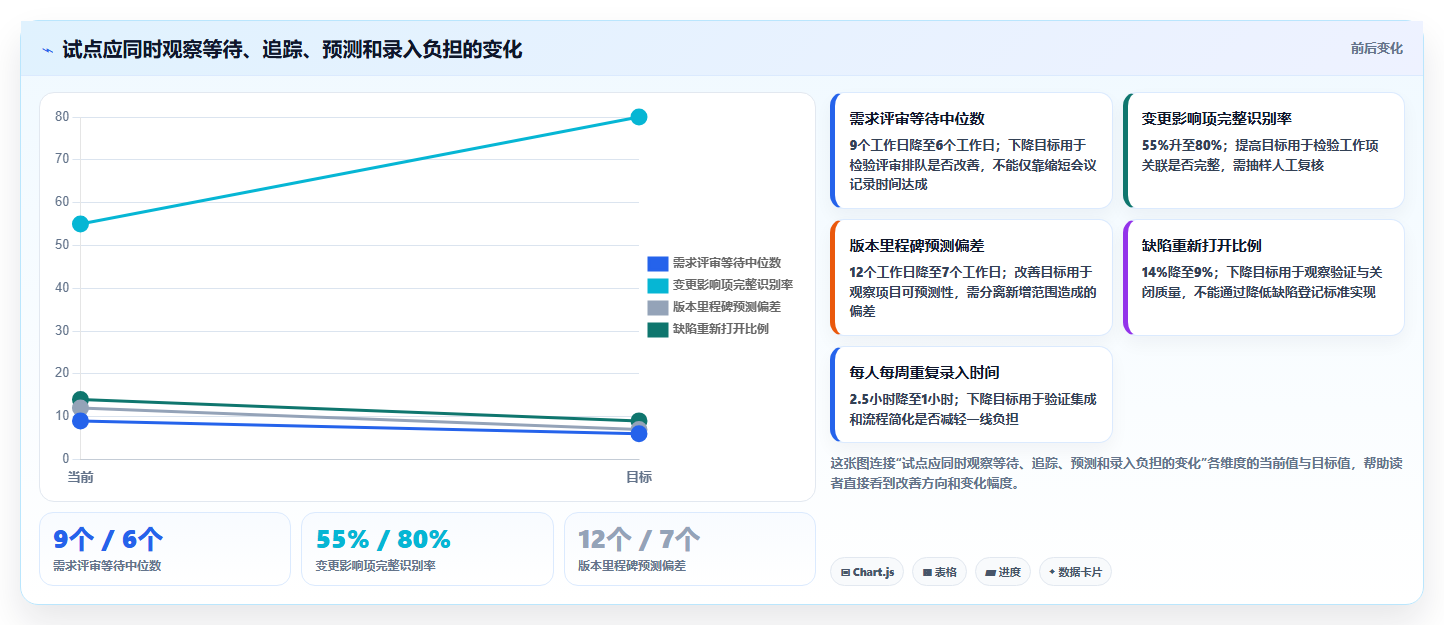Click the 进度 tag
Screen dimensions: 1444x625
coord(1003,572)
